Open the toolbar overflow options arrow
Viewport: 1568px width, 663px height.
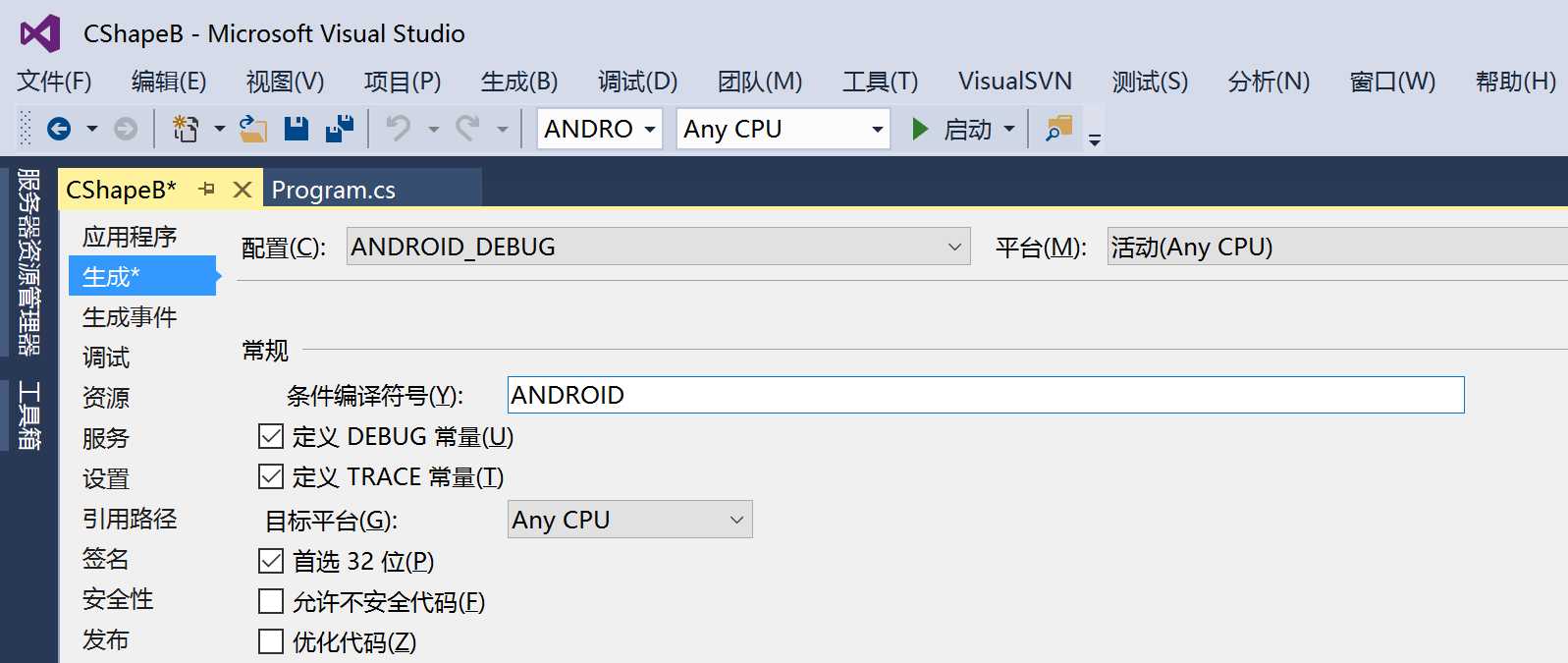coord(1095,140)
